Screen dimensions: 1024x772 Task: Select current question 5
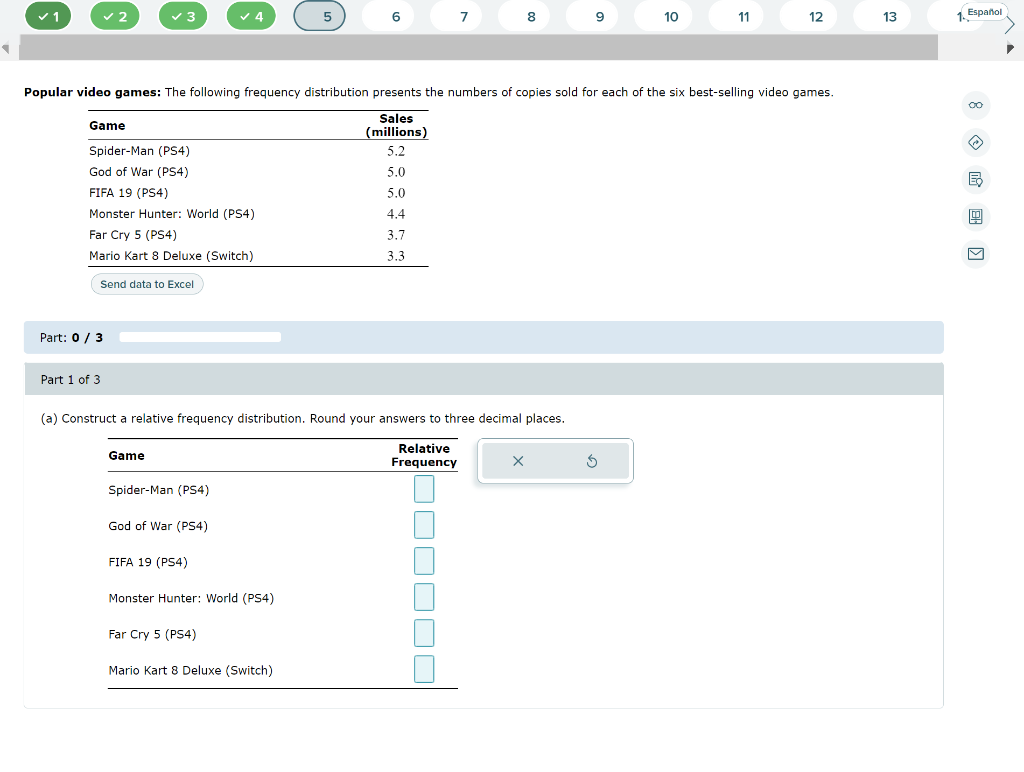pyautogui.click(x=320, y=16)
